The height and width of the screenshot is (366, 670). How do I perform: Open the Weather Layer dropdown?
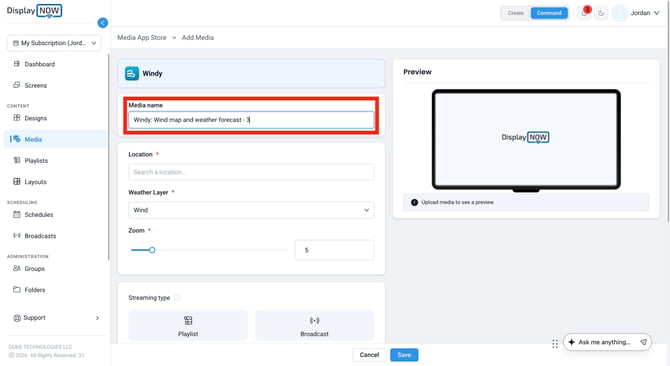coord(251,210)
